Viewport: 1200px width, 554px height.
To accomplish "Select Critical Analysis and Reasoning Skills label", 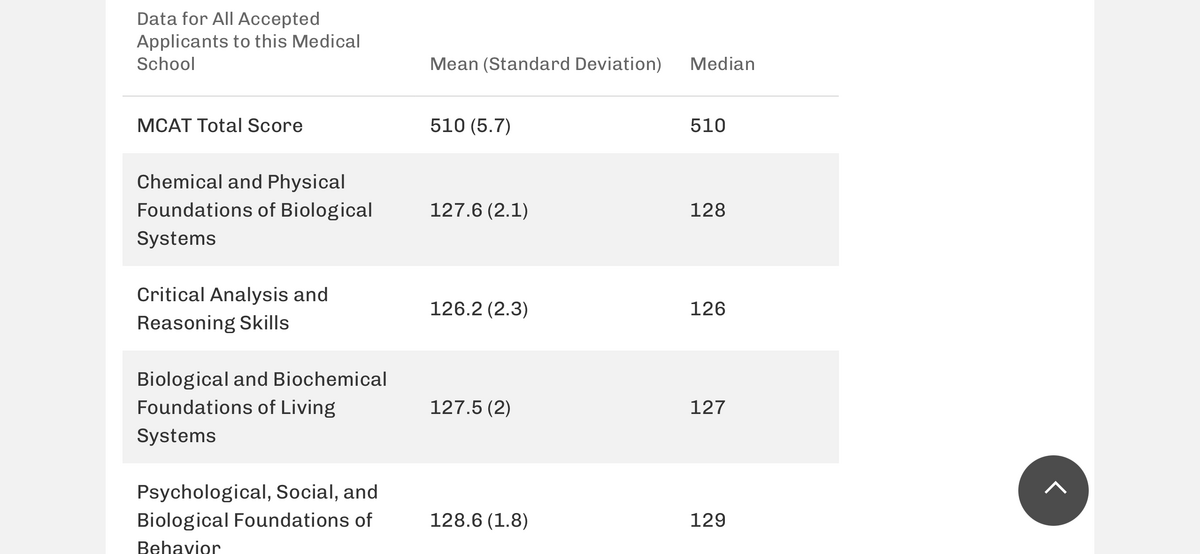I will pos(233,309).
